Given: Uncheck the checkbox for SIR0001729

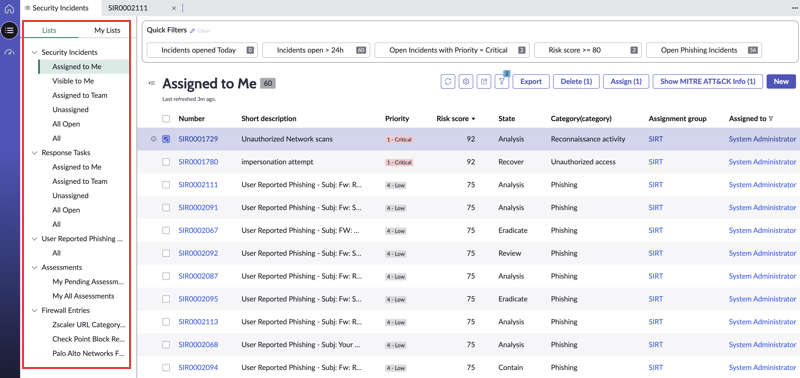Looking at the screenshot, I should point(166,139).
